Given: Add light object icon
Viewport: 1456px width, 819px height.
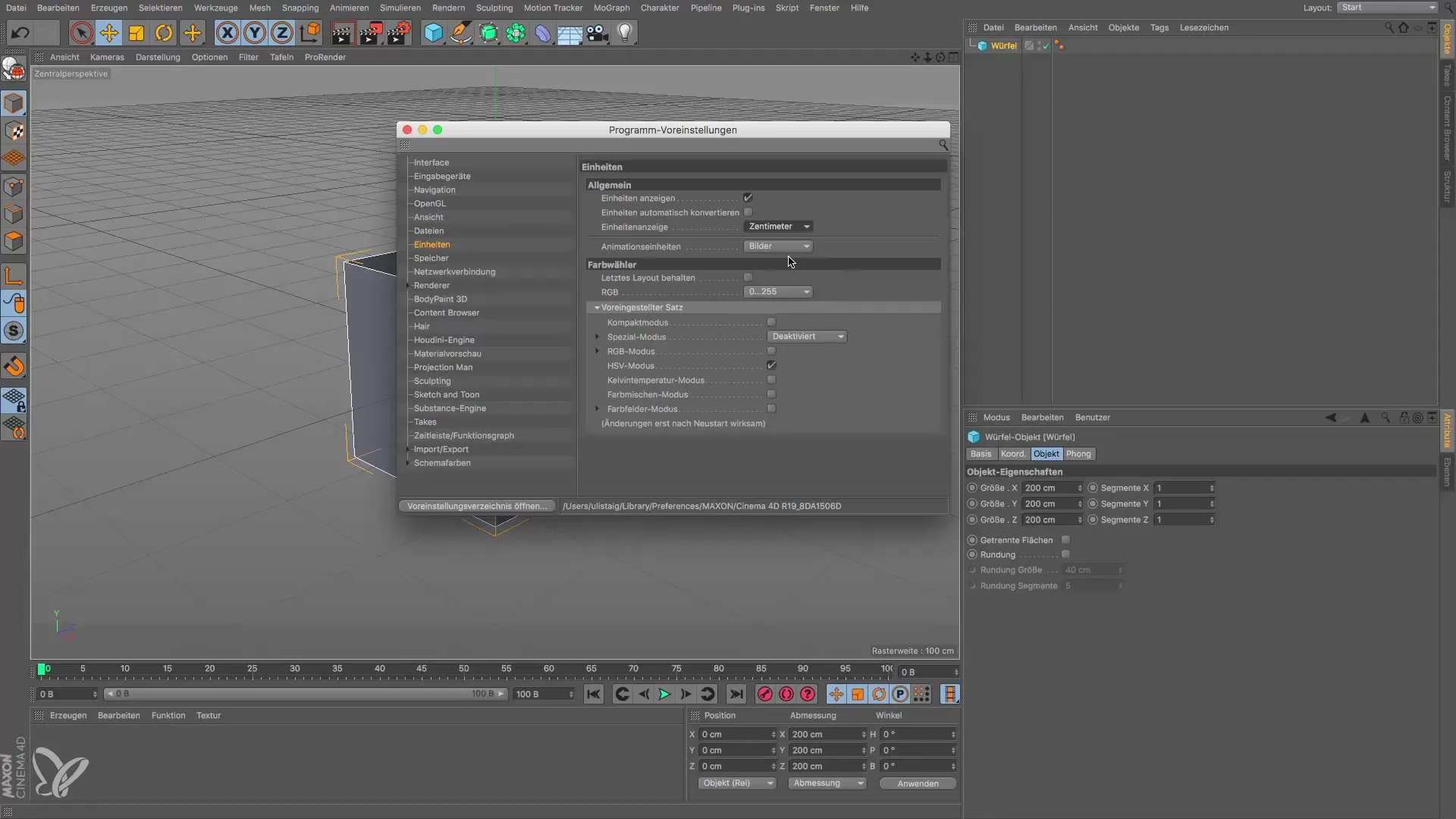Looking at the screenshot, I should click(625, 33).
